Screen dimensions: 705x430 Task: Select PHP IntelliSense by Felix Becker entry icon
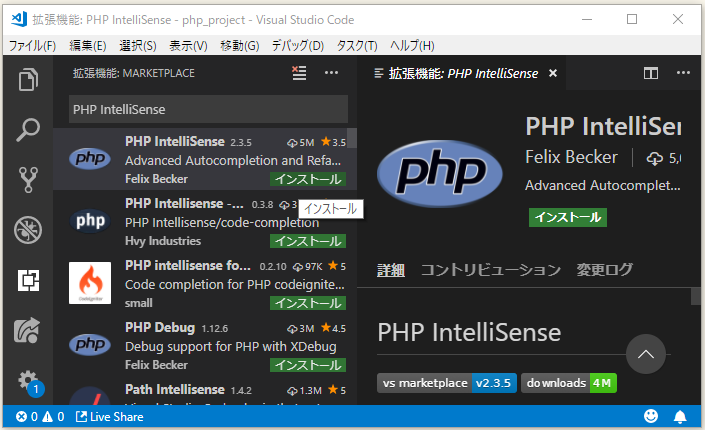coord(90,159)
